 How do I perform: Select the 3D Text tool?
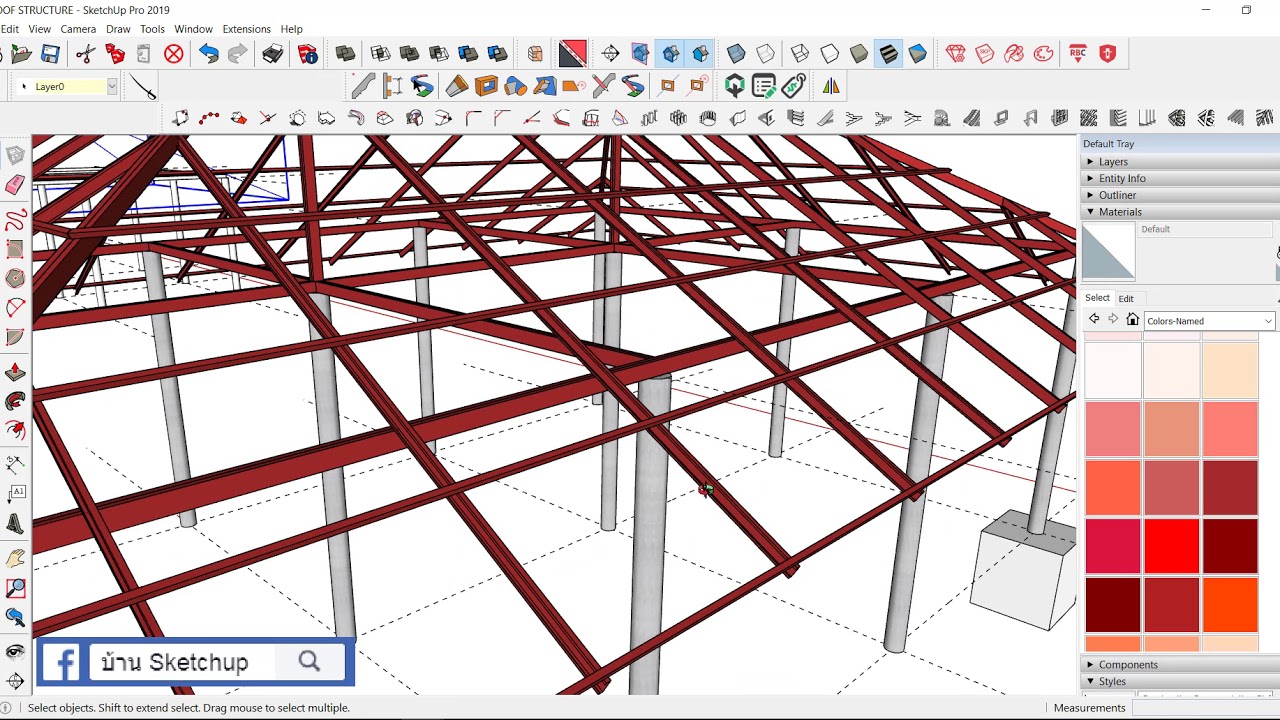point(15,524)
